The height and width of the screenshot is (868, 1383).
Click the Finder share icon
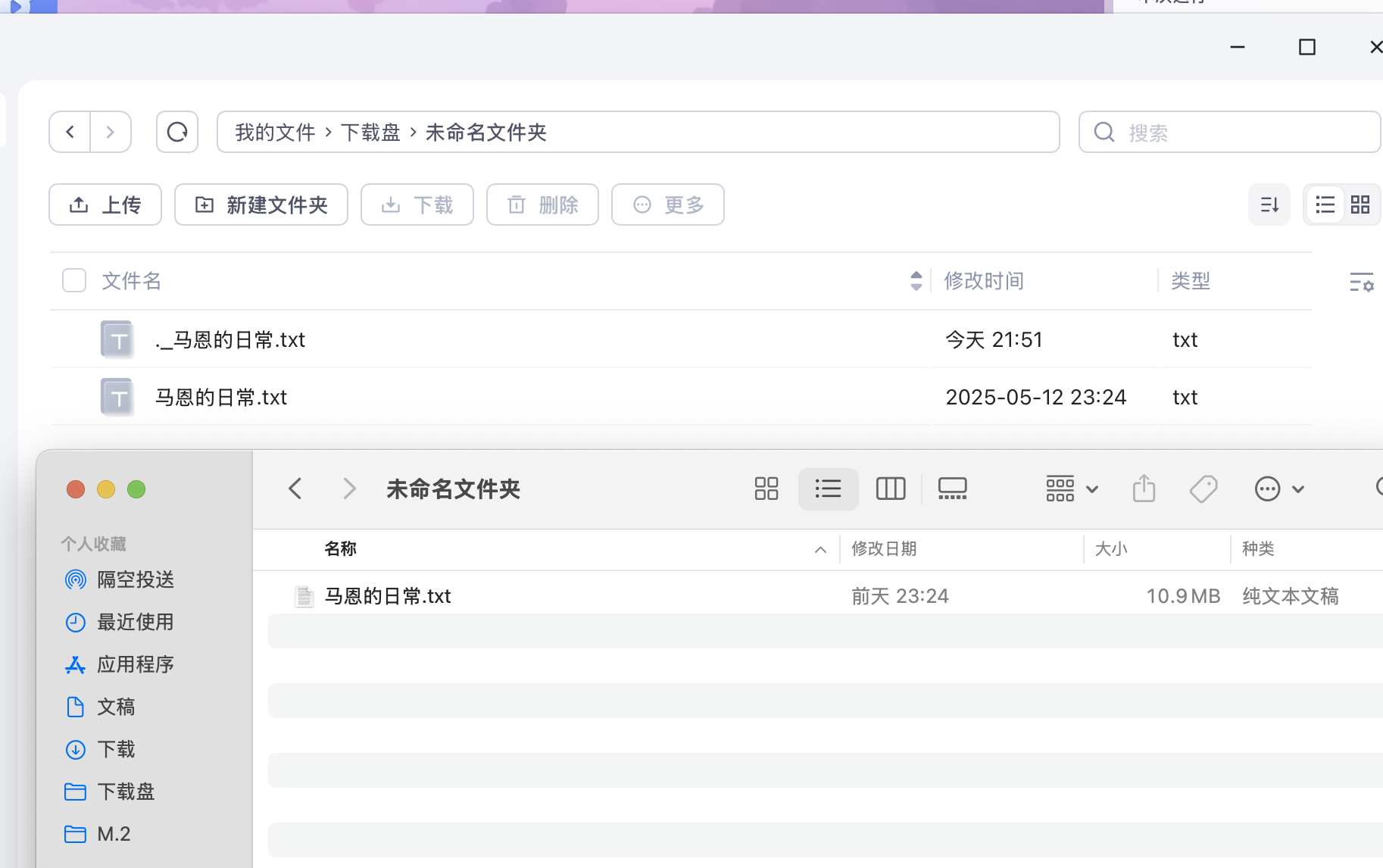(x=1144, y=489)
